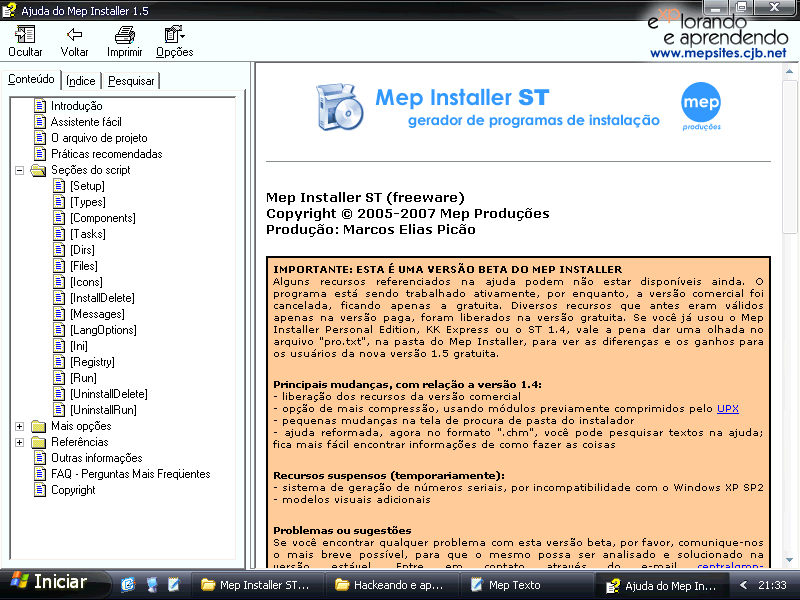Viewport: 800px width, 600px height.
Task: Collapse the Seções do script tree node
Action: pyautogui.click(x=19, y=170)
